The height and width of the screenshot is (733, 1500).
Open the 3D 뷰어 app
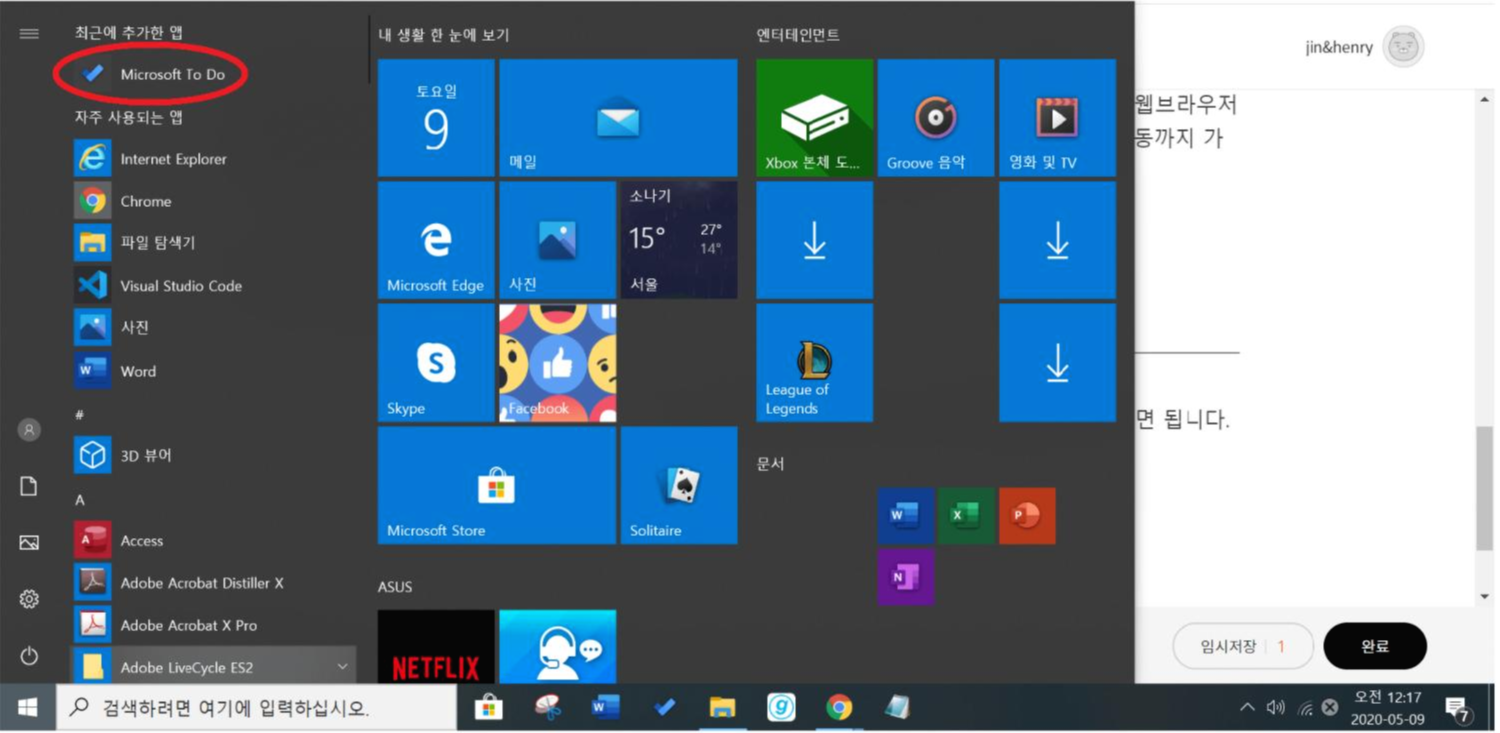click(x=213, y=455)
